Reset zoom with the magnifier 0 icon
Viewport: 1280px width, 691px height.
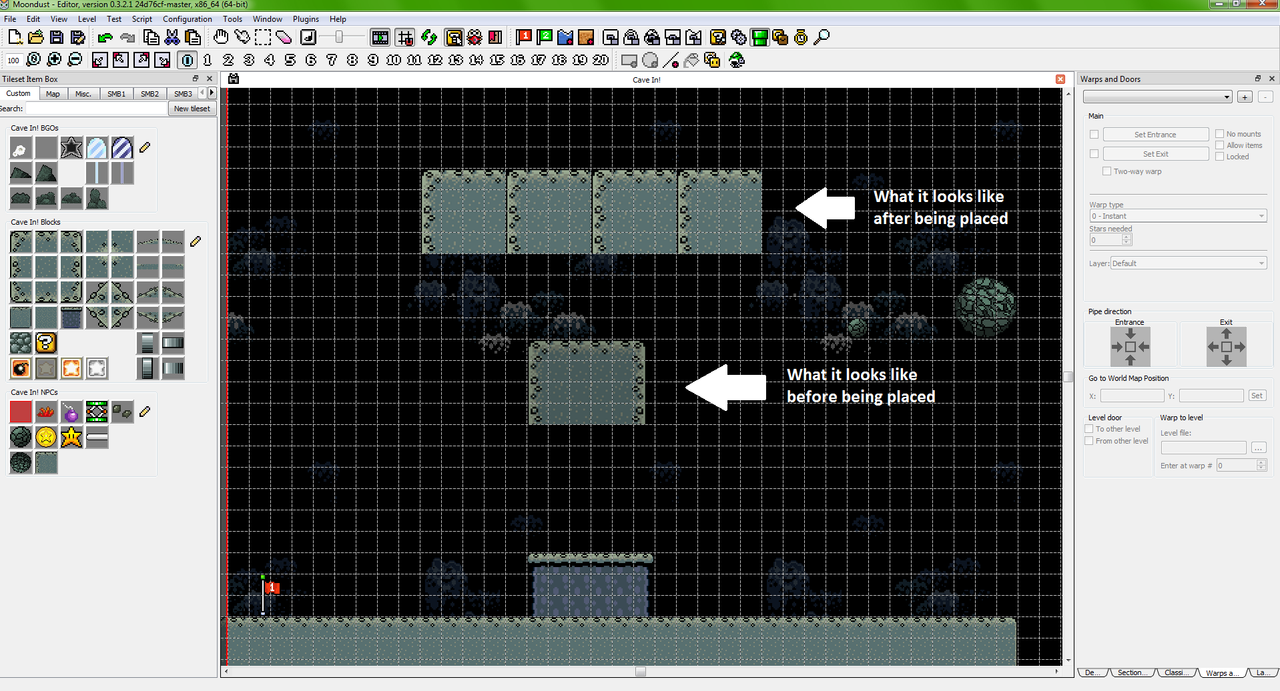point(34,60)
